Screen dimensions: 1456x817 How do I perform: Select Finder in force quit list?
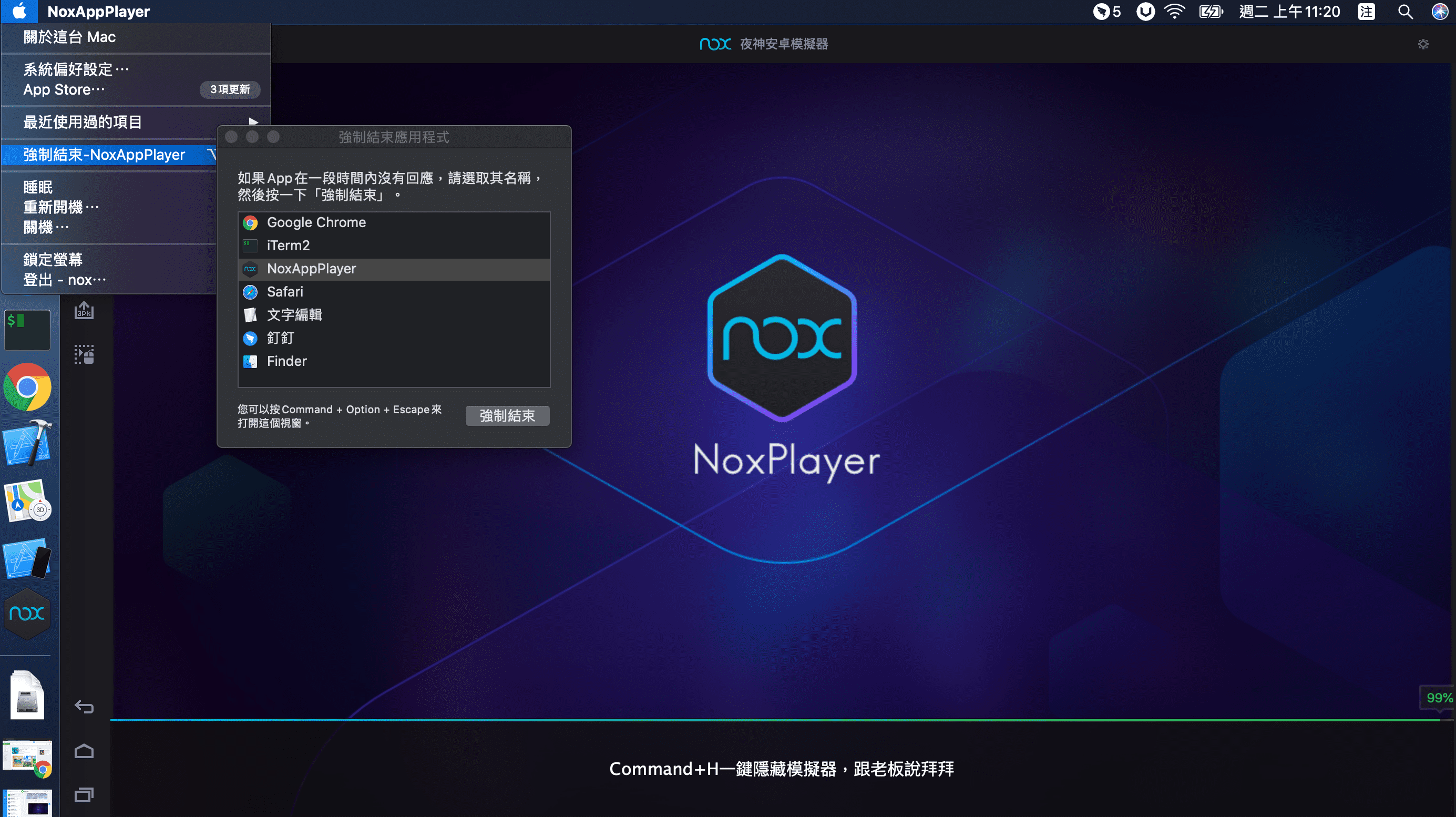click(394, 361)
